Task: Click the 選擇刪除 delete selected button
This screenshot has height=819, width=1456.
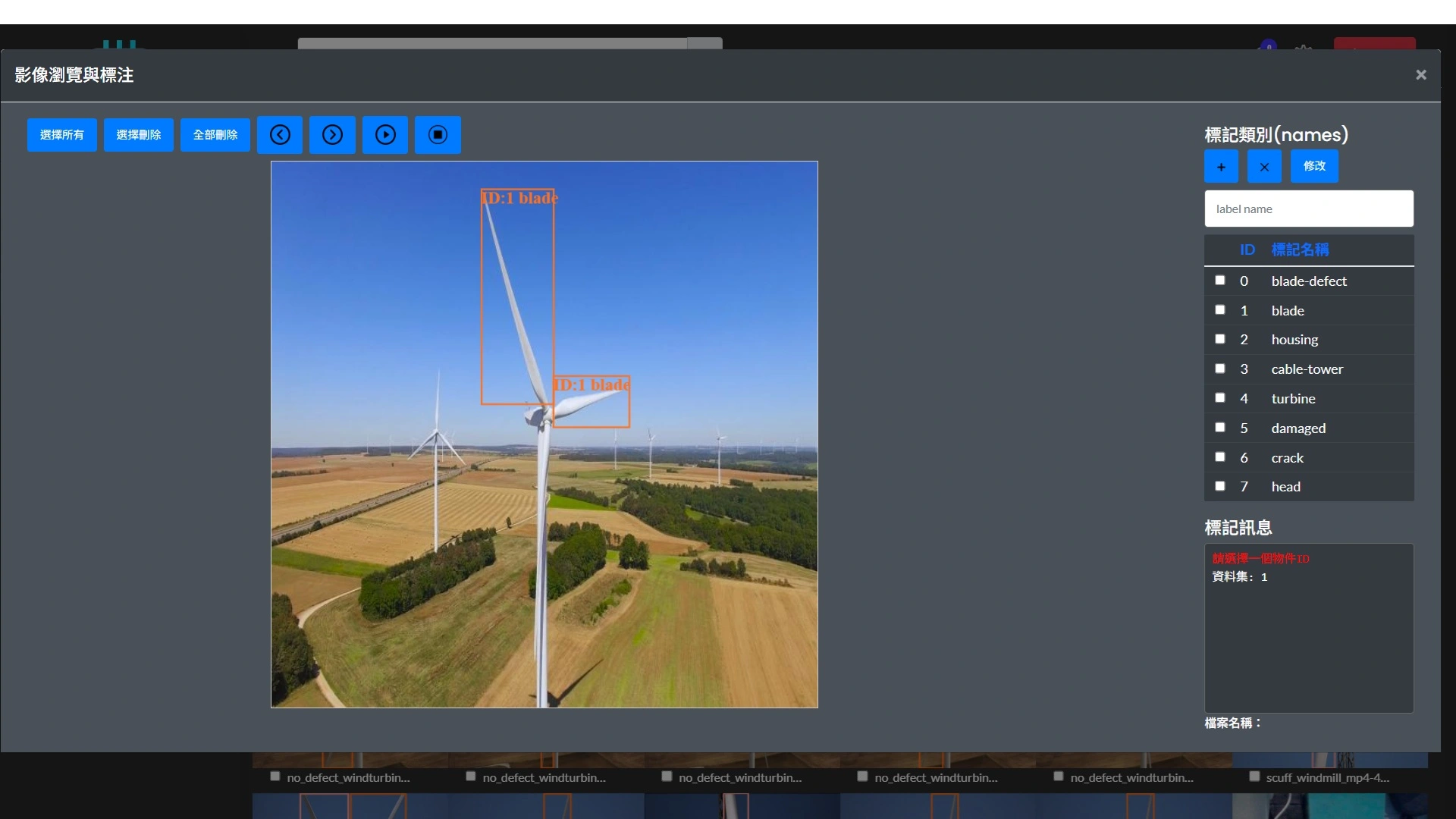Action: coord(139,135)
